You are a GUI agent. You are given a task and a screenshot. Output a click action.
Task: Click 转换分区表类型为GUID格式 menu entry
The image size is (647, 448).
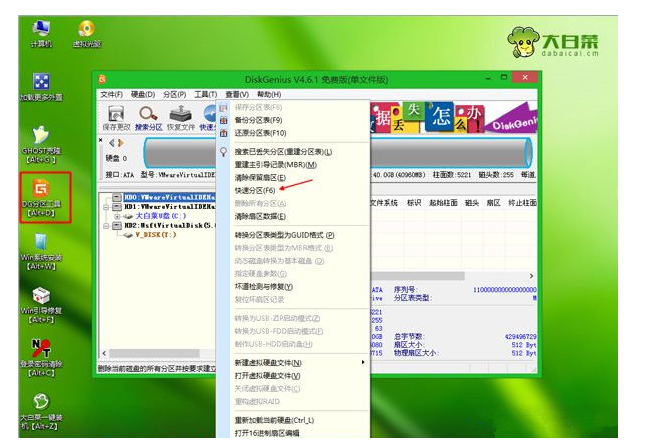[x=284, y=235]
